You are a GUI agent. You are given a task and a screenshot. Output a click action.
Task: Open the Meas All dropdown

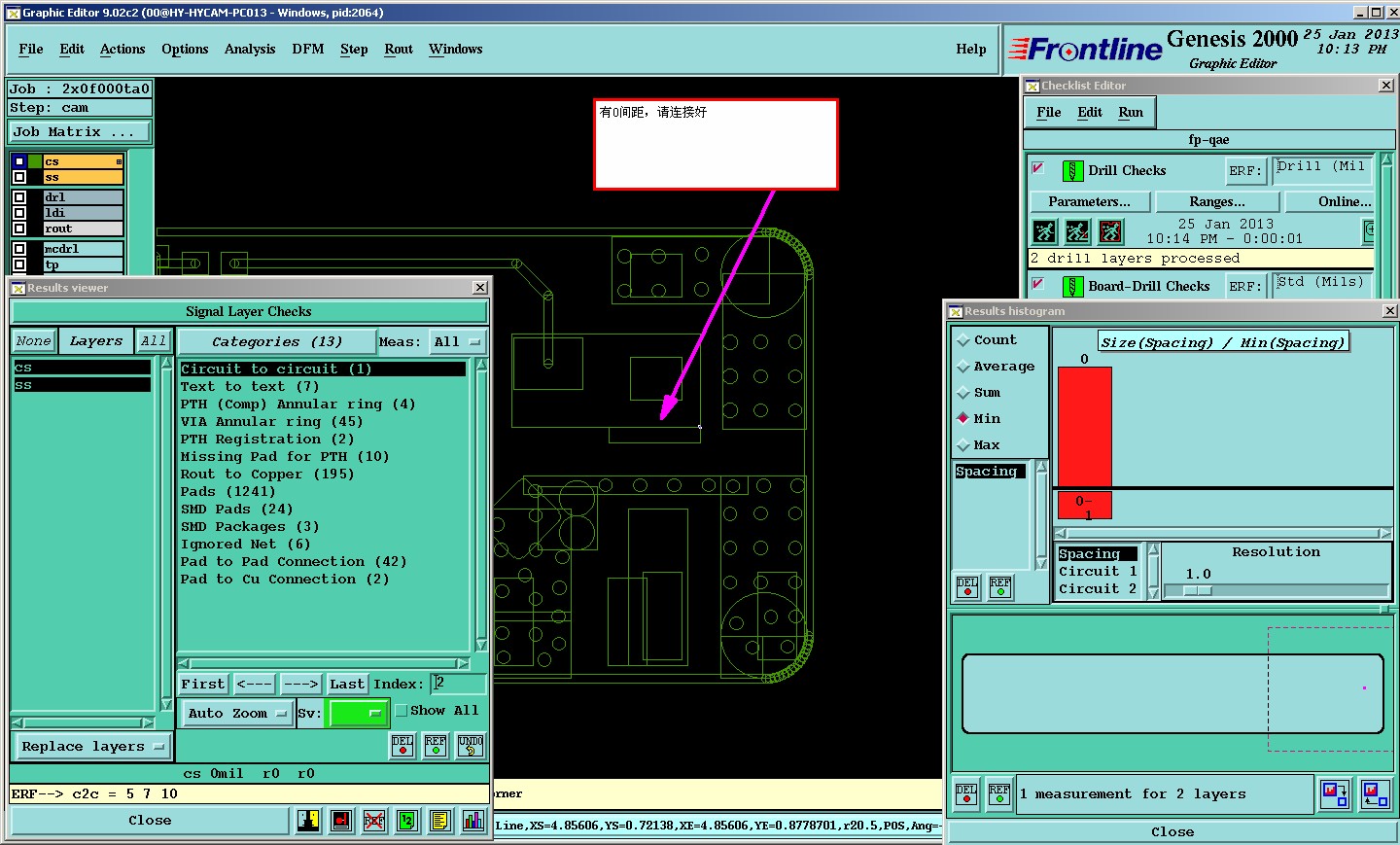click(x=458, y=341)
